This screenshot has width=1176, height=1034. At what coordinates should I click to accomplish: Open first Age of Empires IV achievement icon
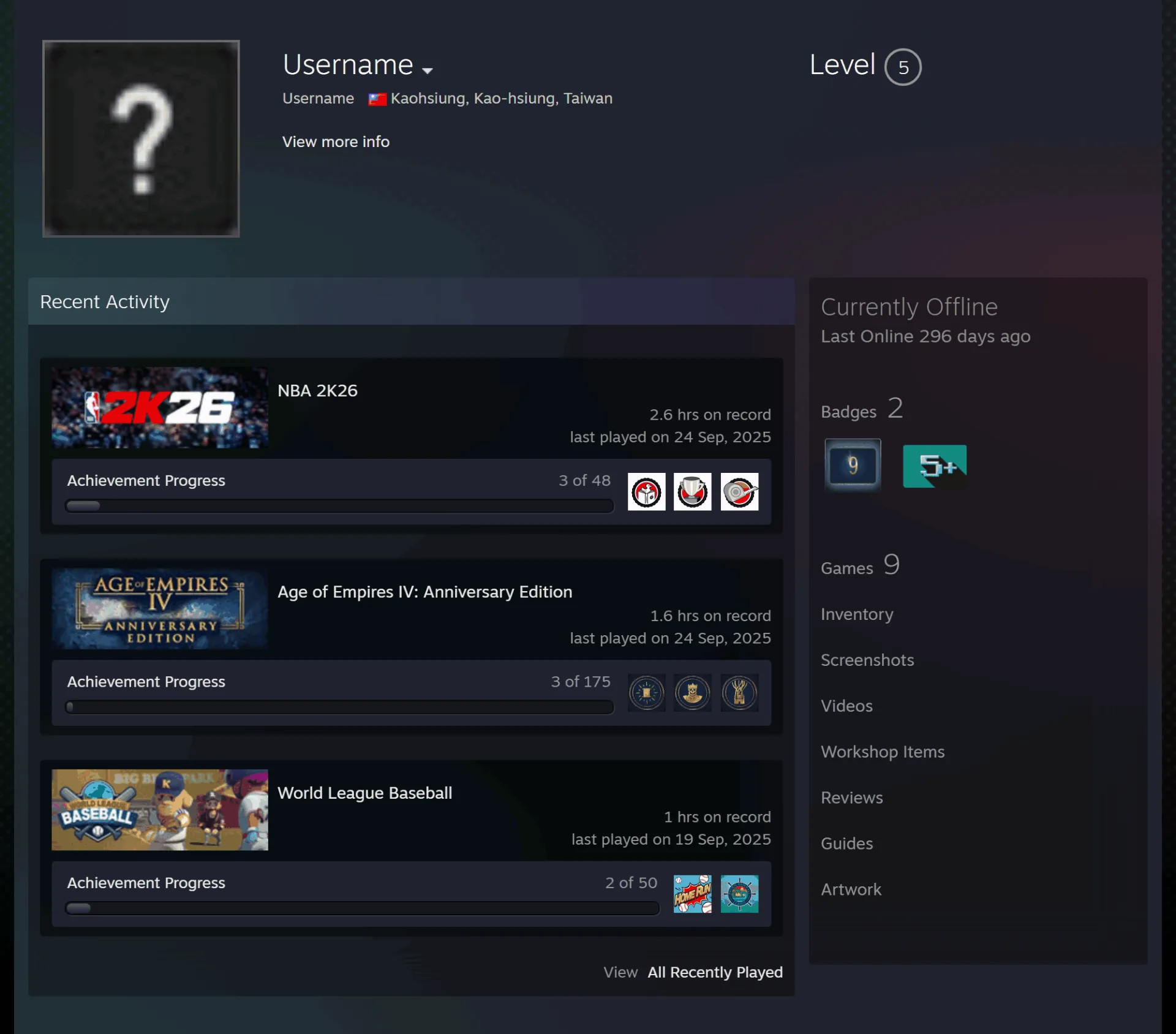coord(646,693)
